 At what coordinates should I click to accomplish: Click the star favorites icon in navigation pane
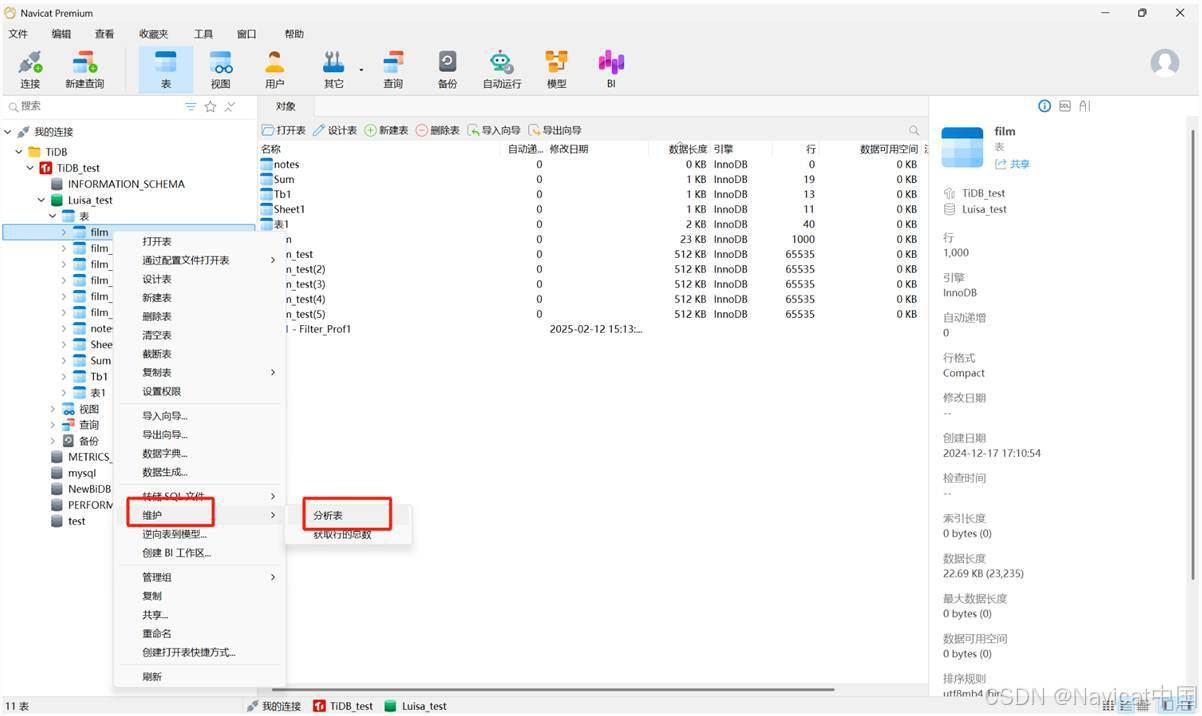tap(210, 106)
